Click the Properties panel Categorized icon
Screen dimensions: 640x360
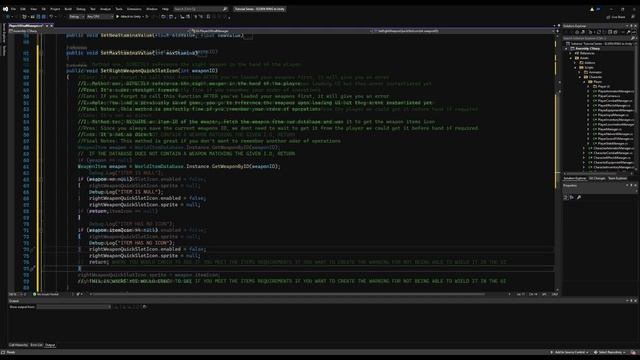(565, 197)
